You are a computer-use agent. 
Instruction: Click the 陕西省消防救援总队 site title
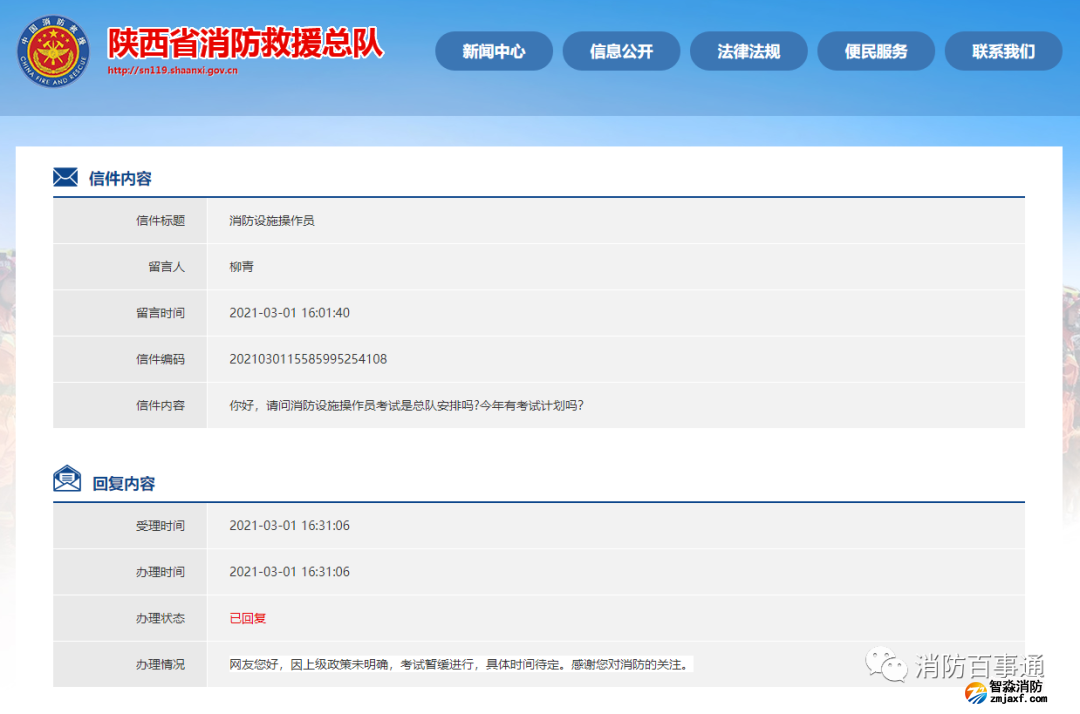pos(245,42)
